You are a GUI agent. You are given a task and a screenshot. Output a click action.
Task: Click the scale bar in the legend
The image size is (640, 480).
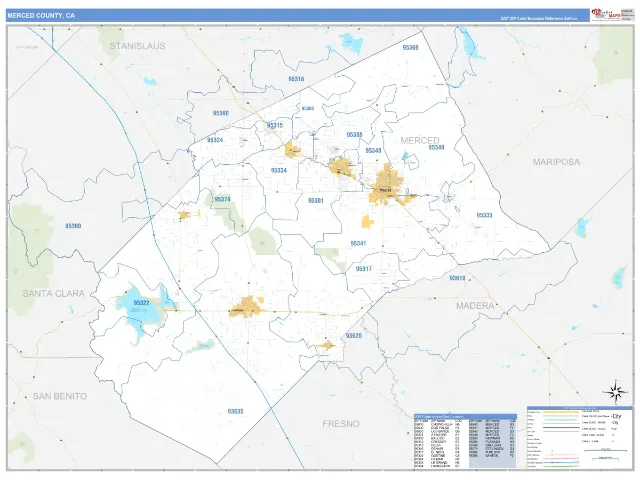point(605,451)
